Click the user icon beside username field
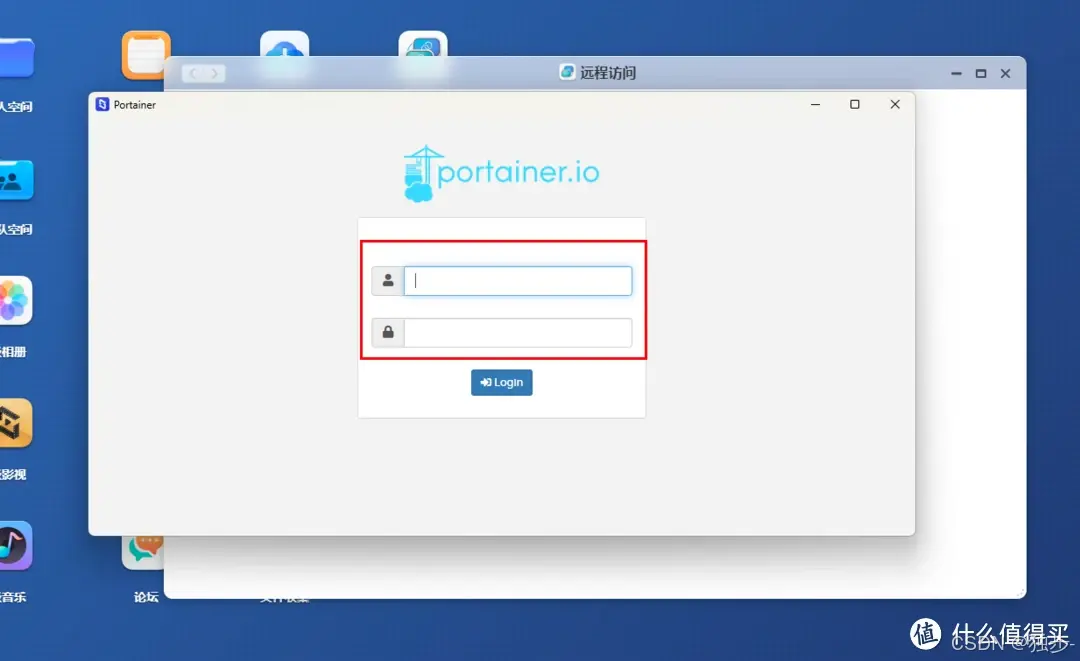Screen dimensions: 1080x661 (388, 281)
